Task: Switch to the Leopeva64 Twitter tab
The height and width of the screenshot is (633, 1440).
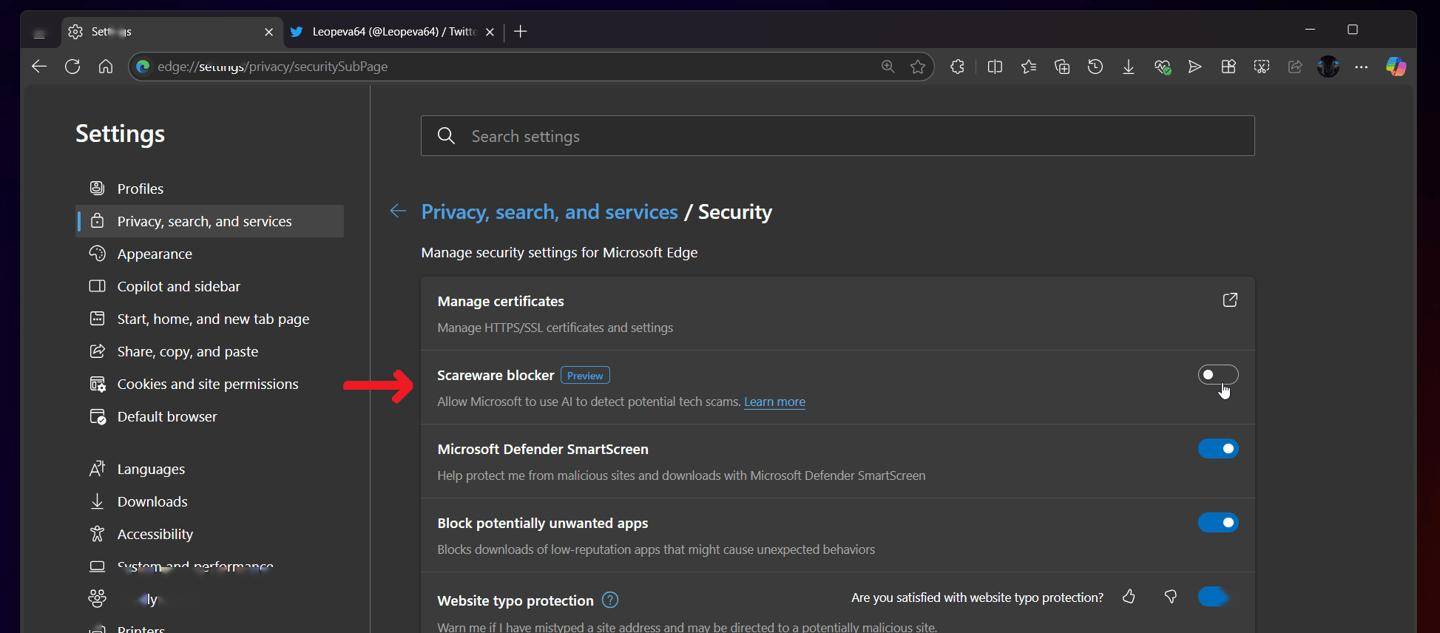Action: tap(393, 32)
